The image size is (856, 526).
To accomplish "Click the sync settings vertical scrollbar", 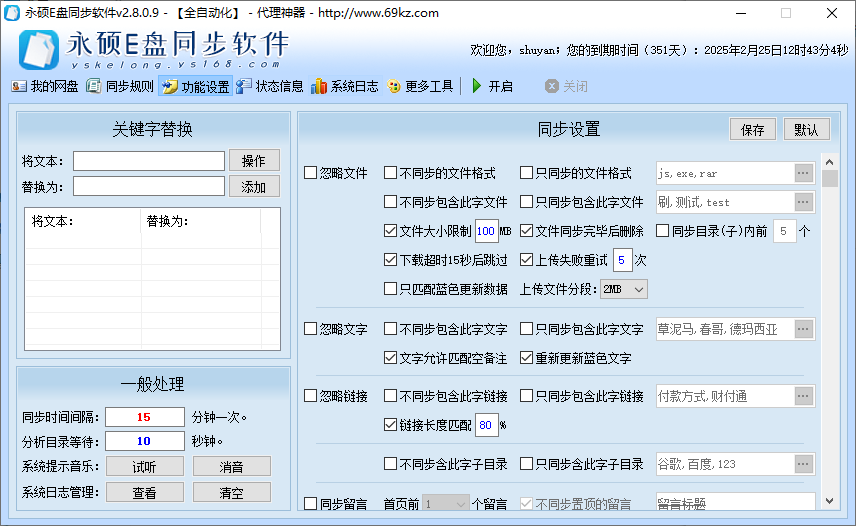I will click(830, 330).
